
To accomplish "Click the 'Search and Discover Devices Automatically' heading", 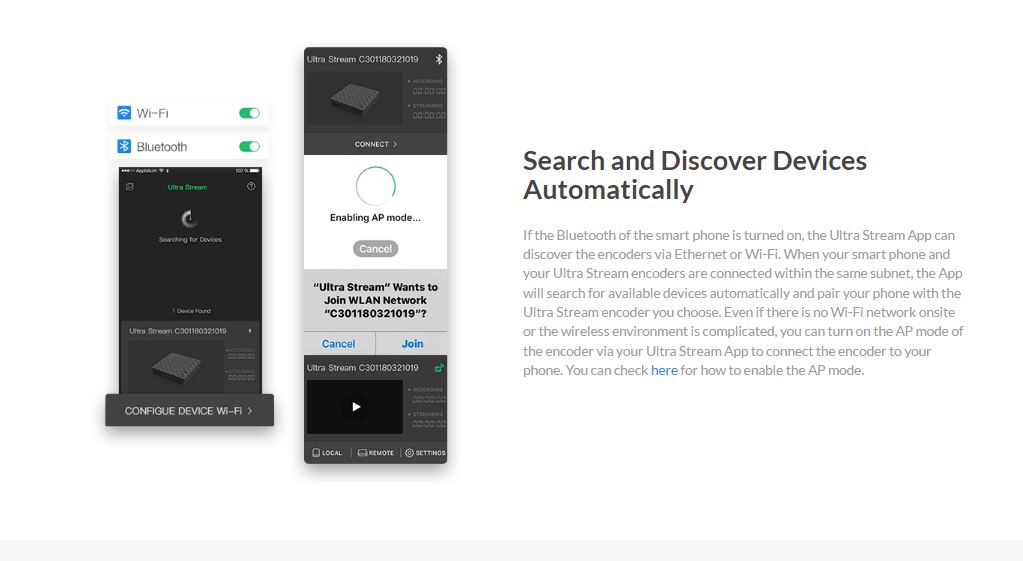I will click(x=695, y=175).
